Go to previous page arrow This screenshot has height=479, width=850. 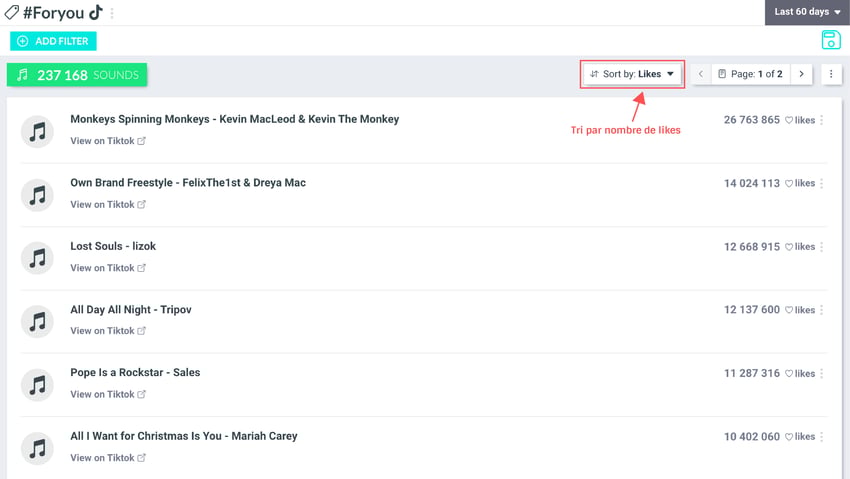[x=700, y=74]
